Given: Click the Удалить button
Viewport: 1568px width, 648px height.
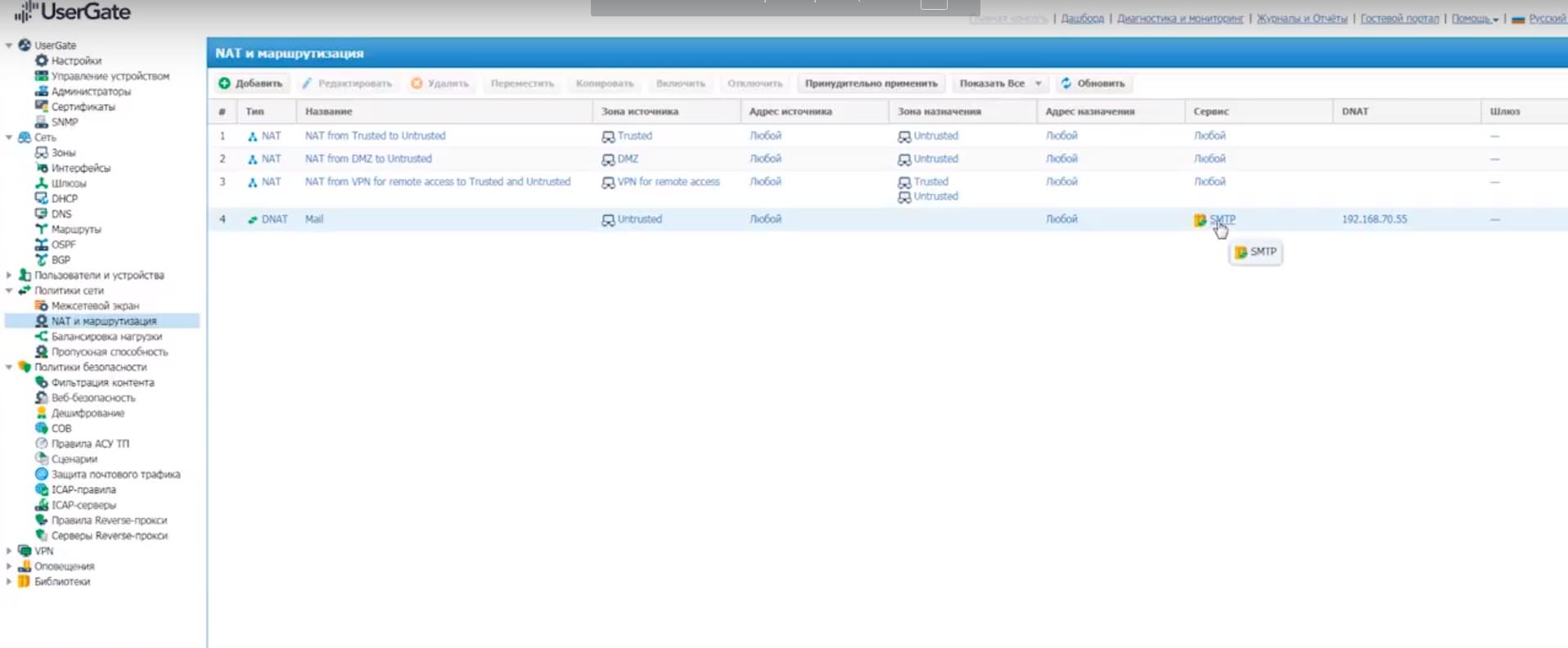Looking at the screenshot, I should (x=440, y=83).
